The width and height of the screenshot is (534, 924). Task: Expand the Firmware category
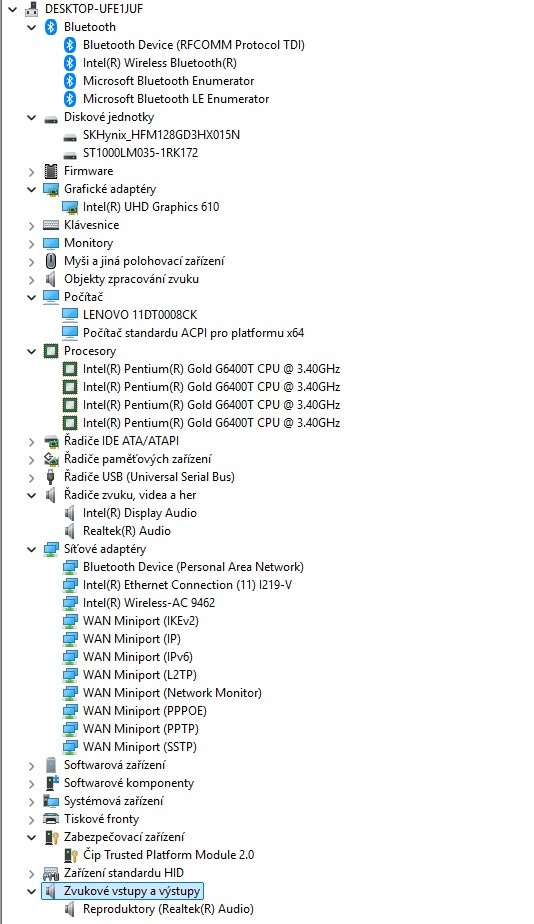coord(32,171)
